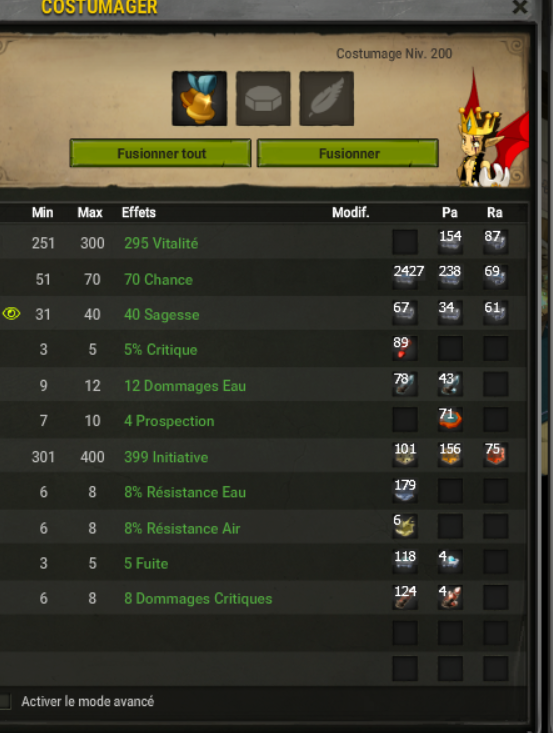Toggle the eye icon beside Sagesse
Screen dimensions: 553x733
[x=11, y=313]
